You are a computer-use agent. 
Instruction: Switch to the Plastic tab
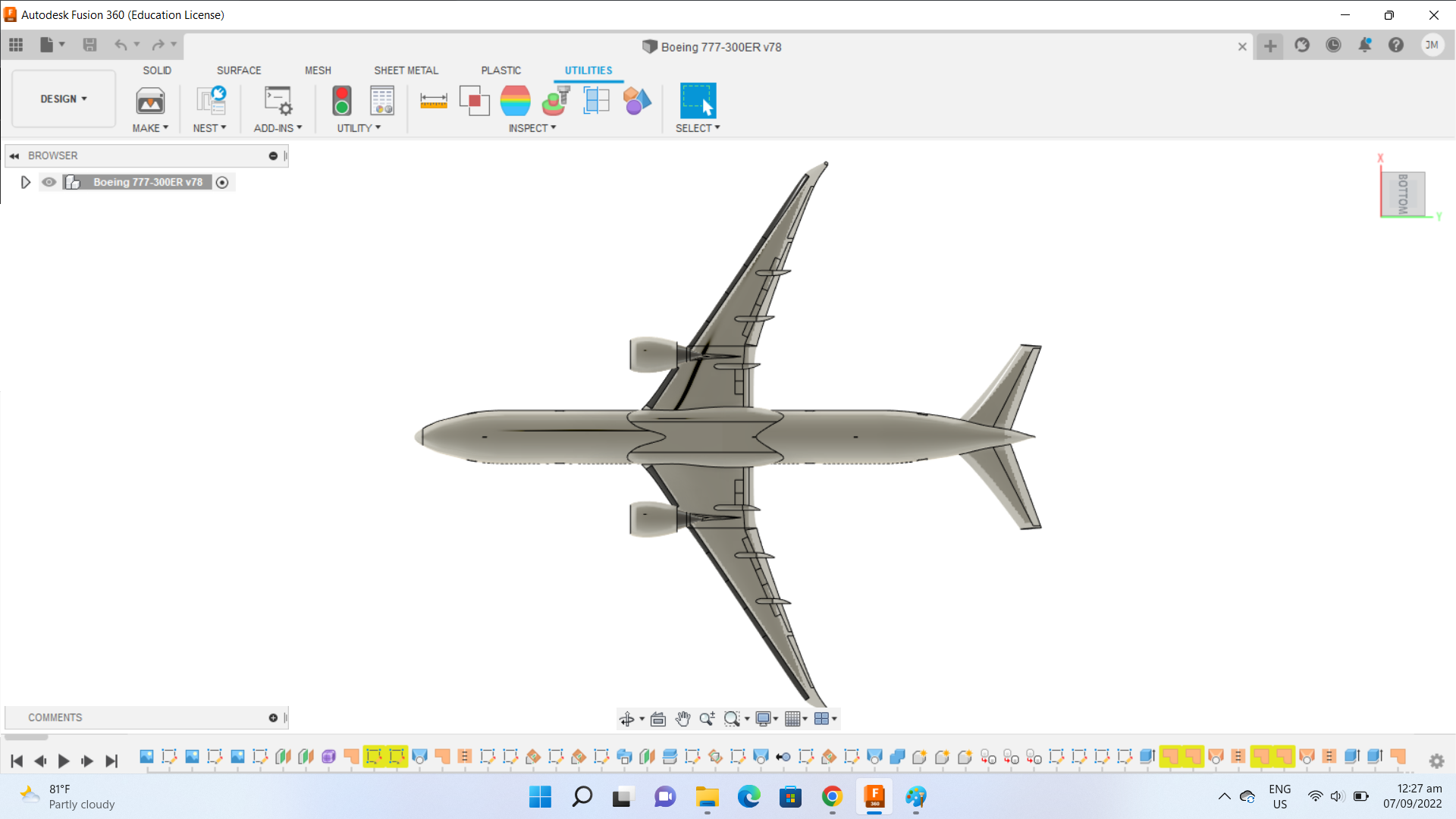coord(500,71)
